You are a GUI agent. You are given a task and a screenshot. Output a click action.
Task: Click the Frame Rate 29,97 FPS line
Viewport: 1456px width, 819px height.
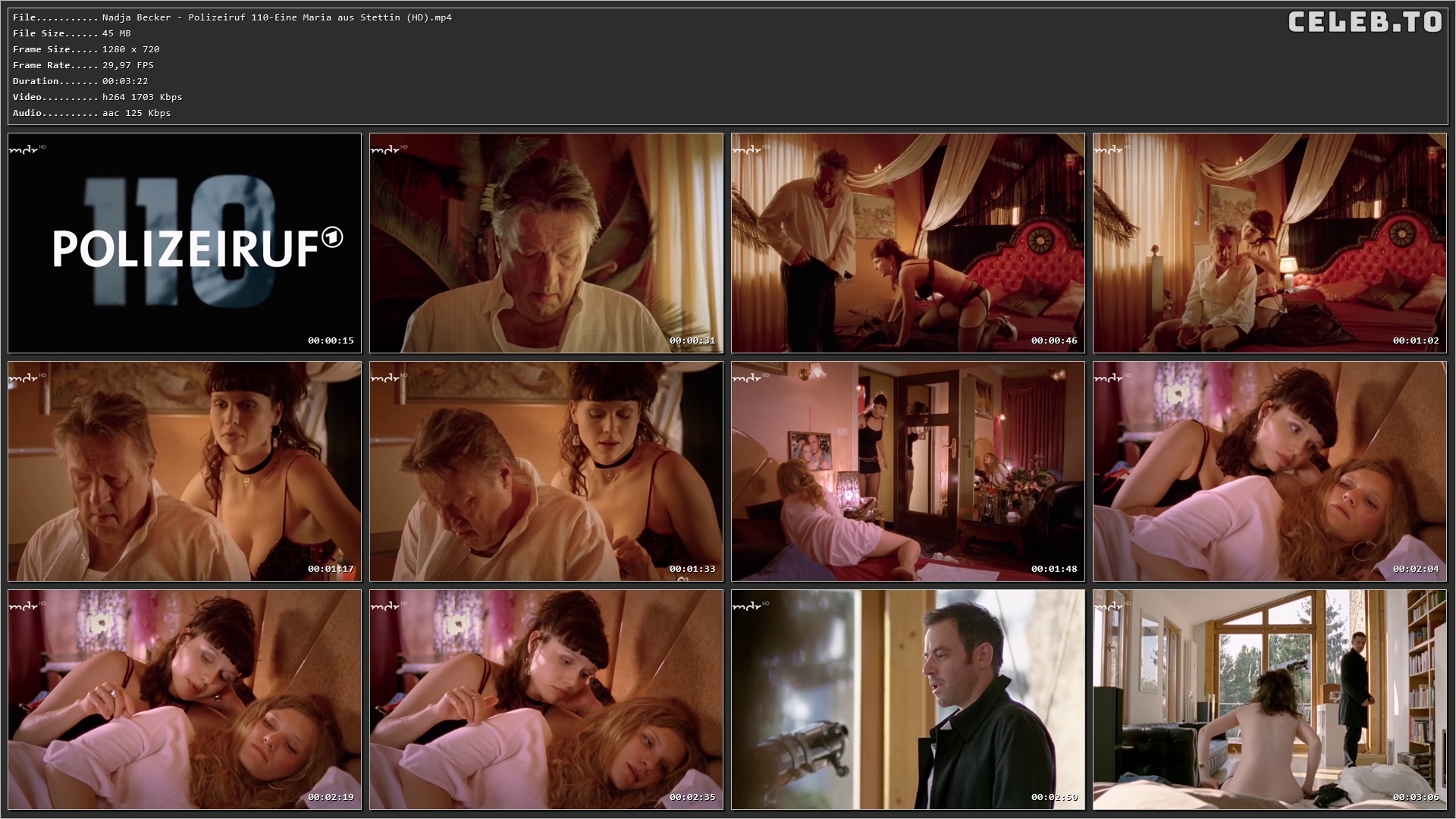[83, 65]
